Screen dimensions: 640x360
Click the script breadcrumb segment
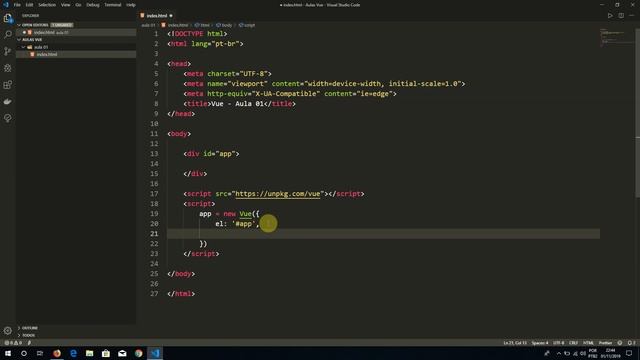(247, 25)
